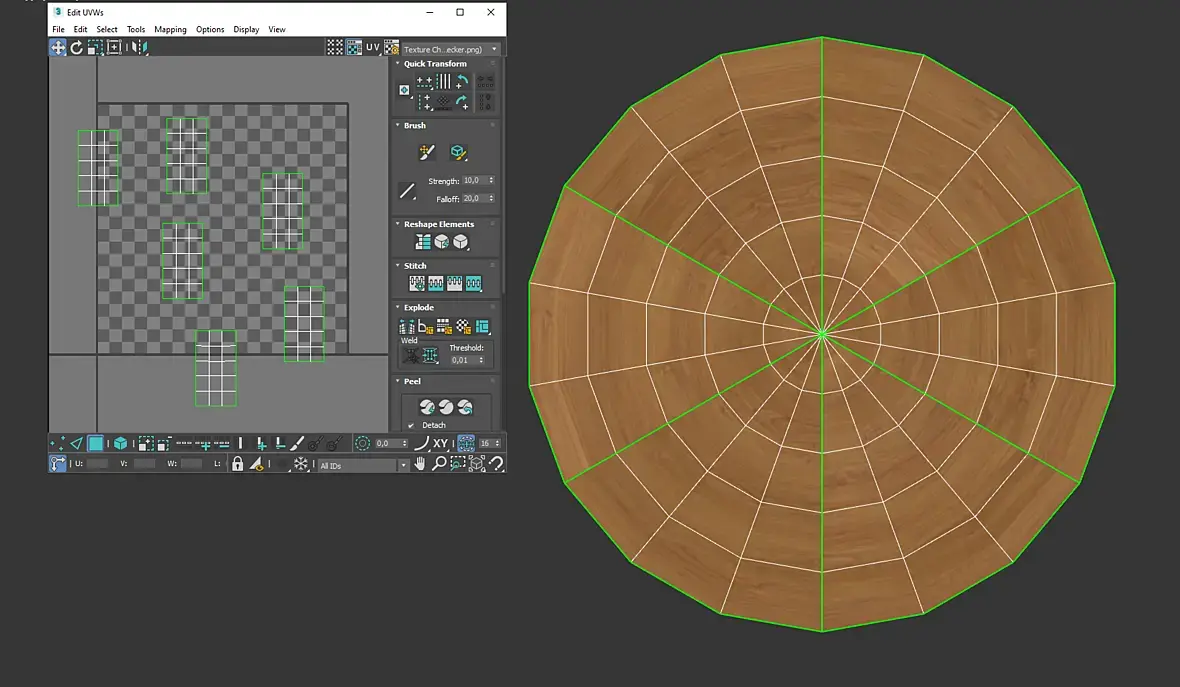Toggle the Lock Selection padlock
Viewport: 1180px width, 687px height.
pyautogui.click(x=237, y=464)
